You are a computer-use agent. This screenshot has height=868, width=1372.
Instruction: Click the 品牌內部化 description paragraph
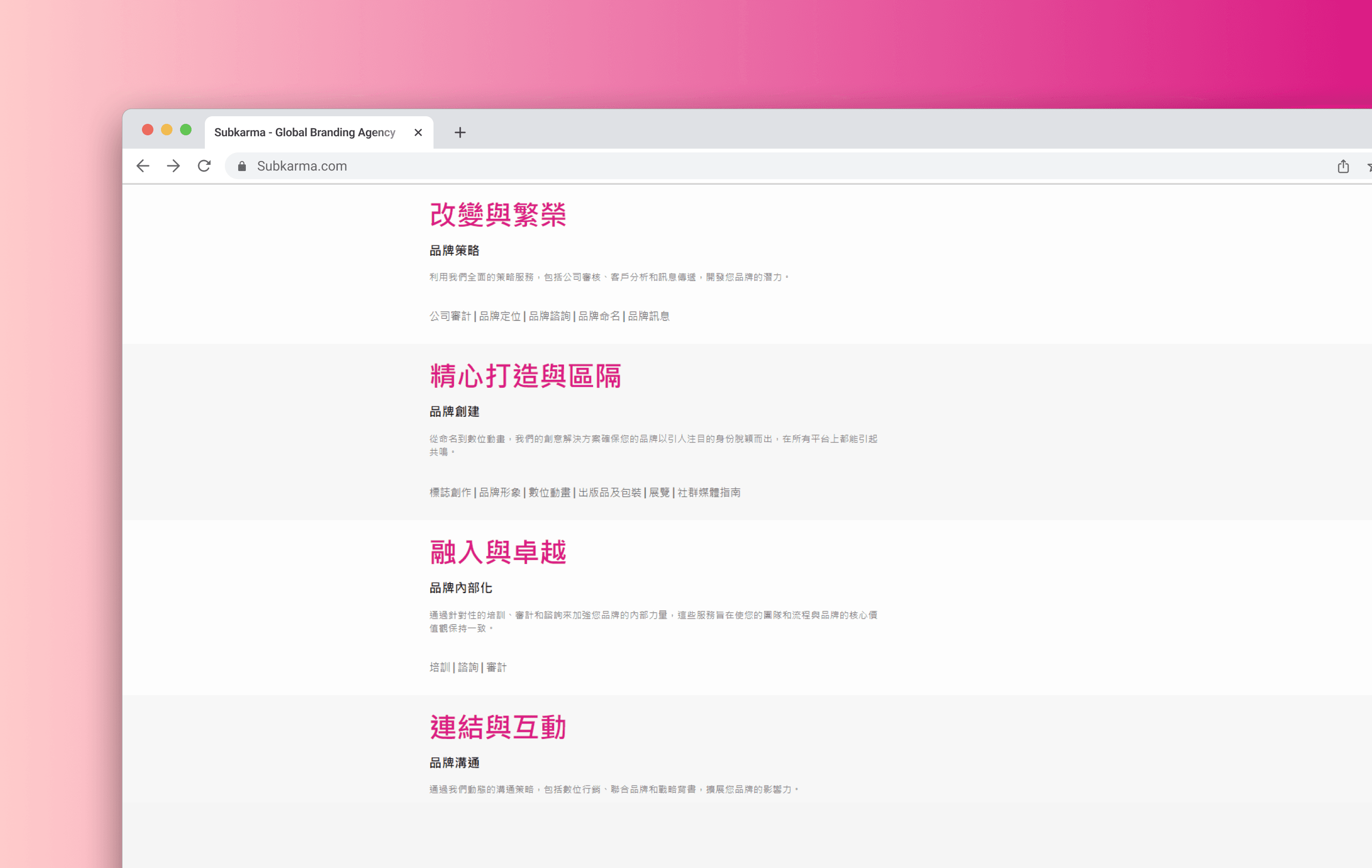[654, 621]
